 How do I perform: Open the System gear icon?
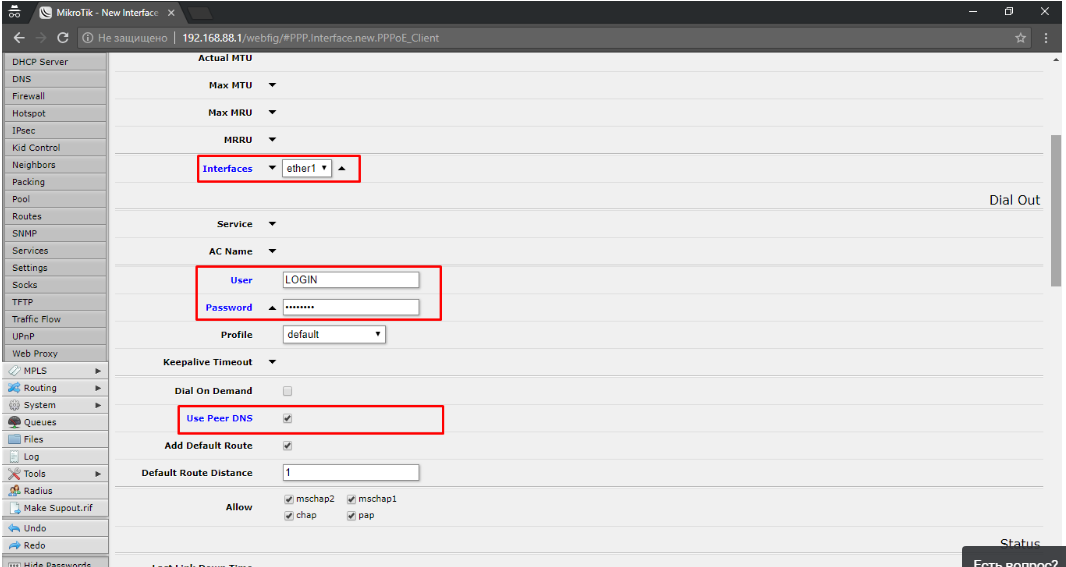click(x=14, y=405)
